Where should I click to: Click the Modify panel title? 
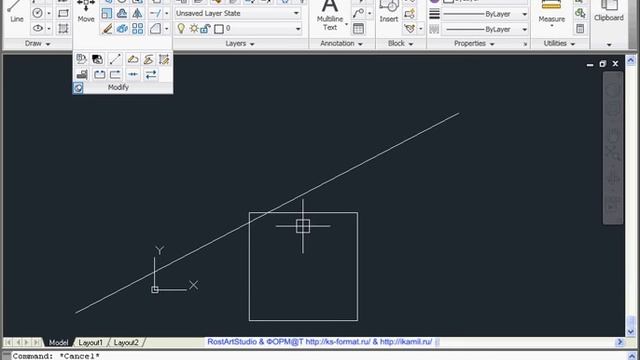pyautogui.click(x=118, y=87)
